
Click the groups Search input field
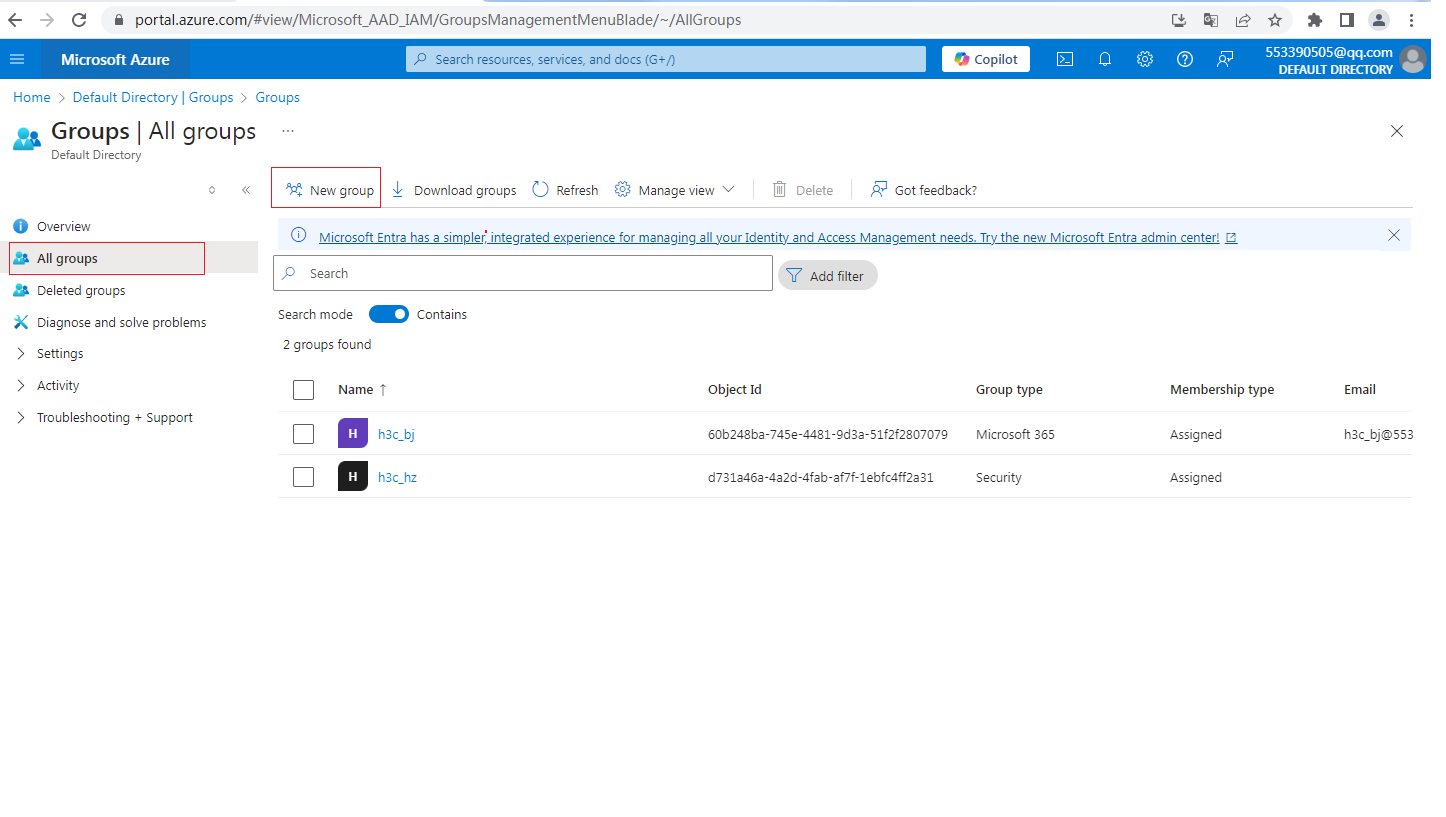(523, 273)
